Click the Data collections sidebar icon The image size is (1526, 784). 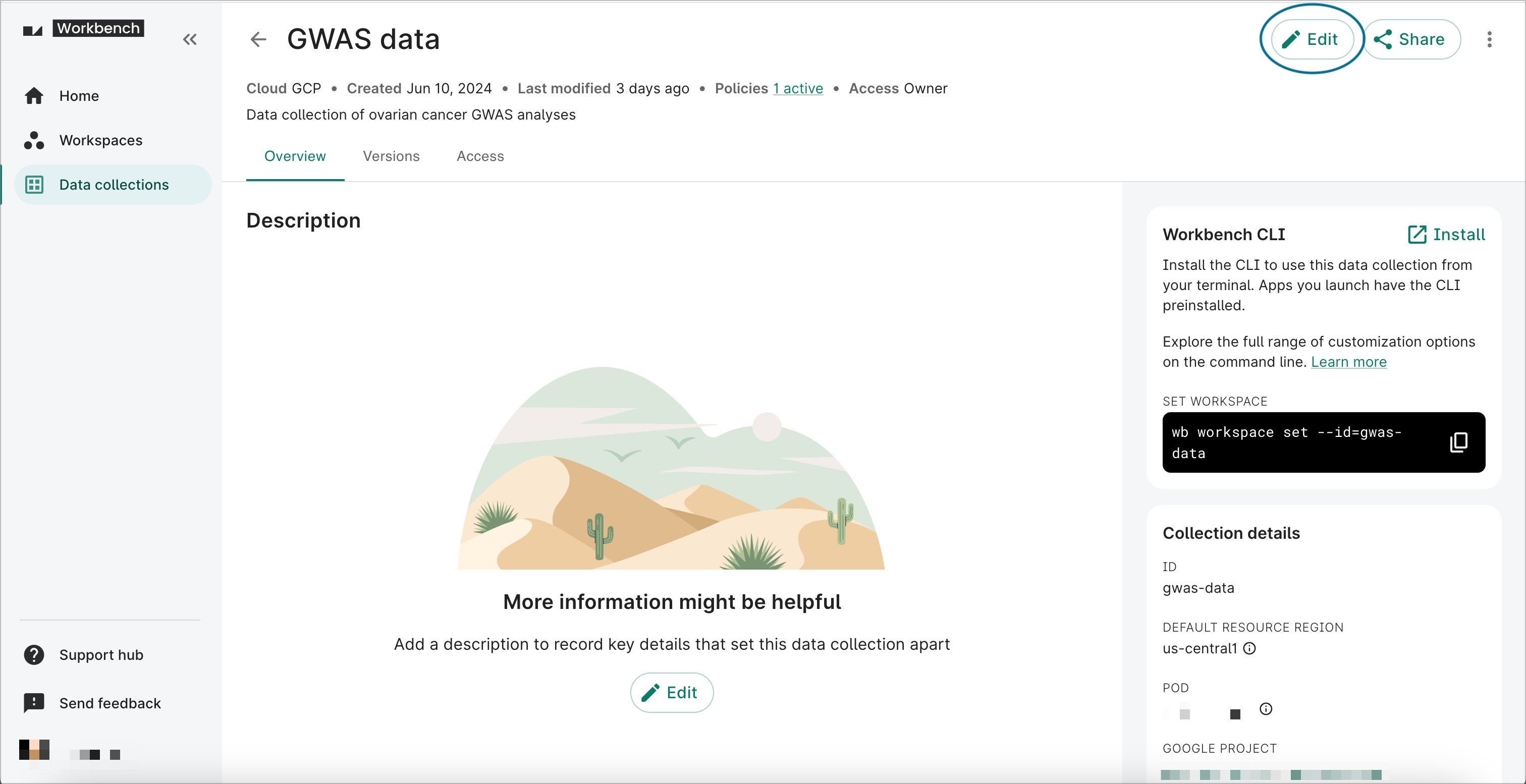[x=35, y=184]
